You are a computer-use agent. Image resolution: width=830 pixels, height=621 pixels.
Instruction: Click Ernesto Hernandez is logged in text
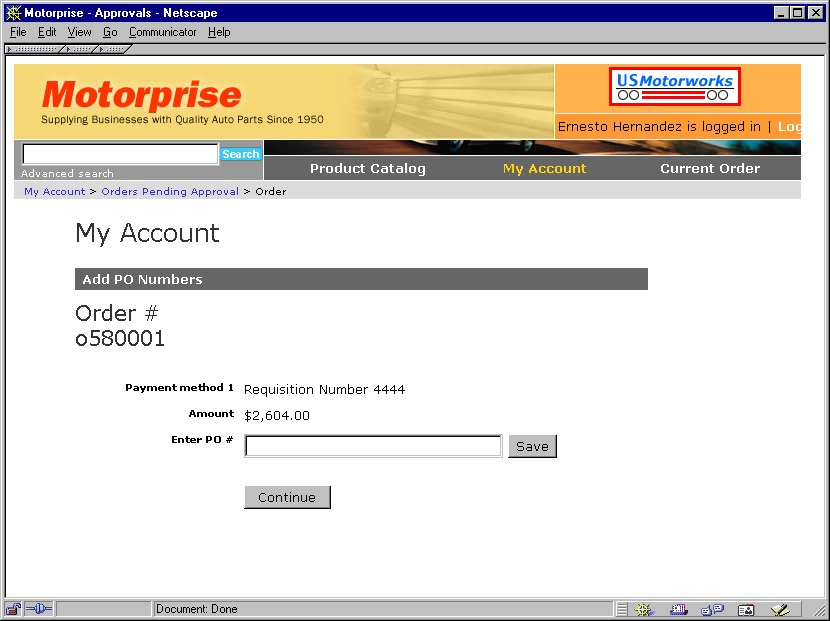coord(659,127)
